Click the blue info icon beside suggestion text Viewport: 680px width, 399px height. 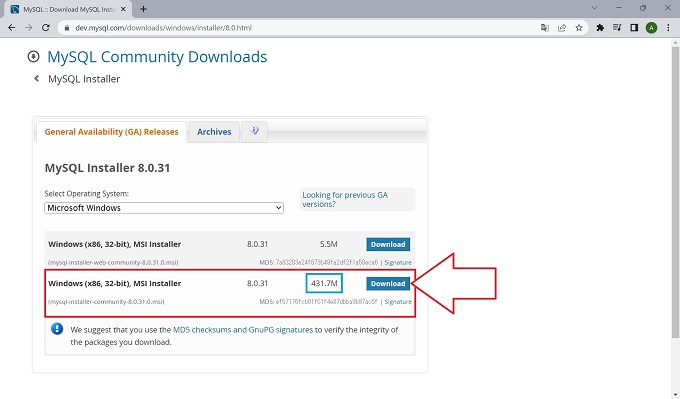[57, 329]
